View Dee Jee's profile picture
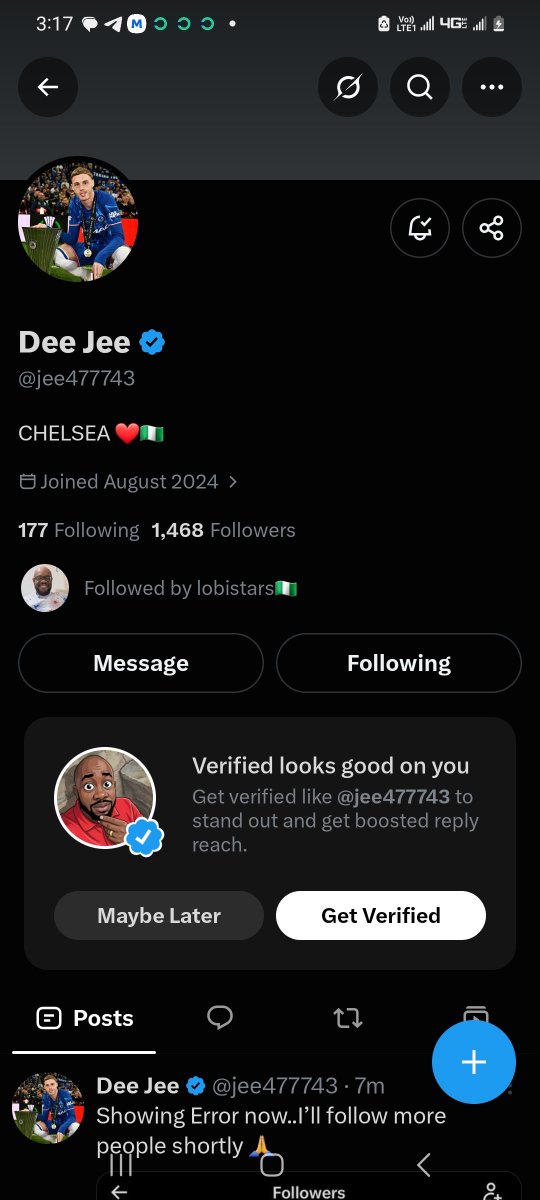Screen dimensions: 540x1200 pos(78,219)
